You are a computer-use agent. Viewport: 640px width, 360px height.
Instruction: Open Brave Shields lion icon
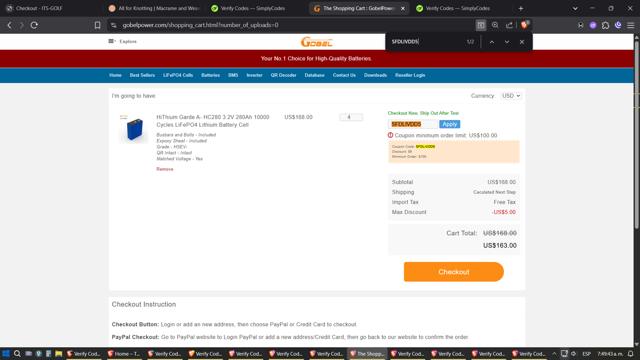[x=524, y=25]
